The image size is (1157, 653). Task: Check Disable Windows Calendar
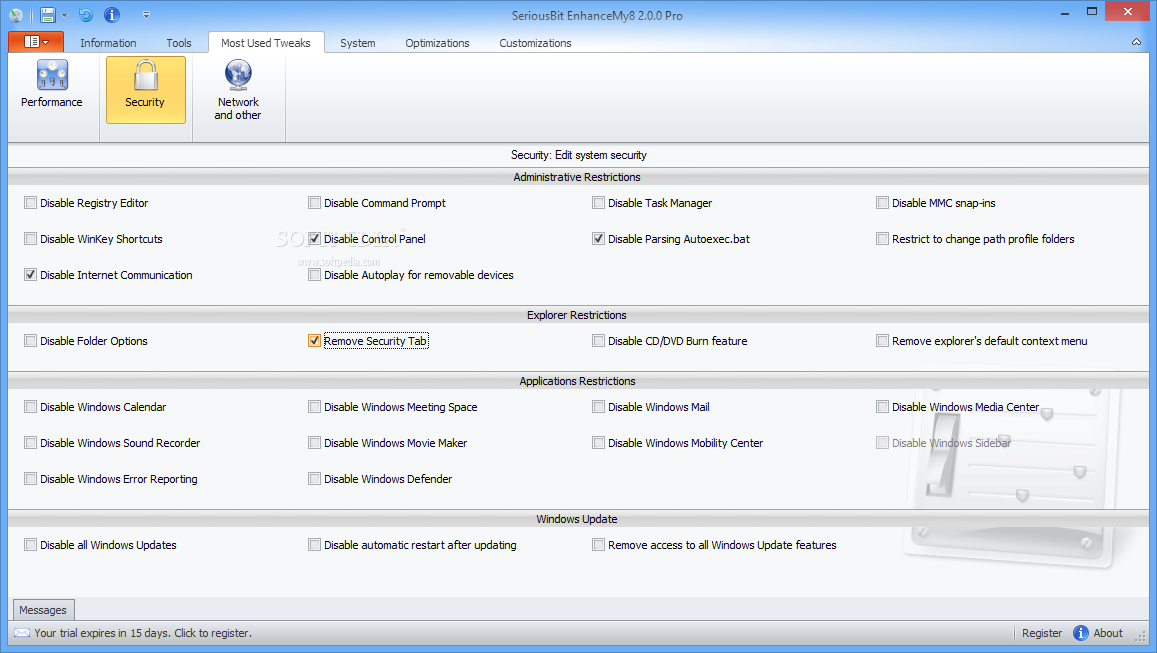coord(30,407)
